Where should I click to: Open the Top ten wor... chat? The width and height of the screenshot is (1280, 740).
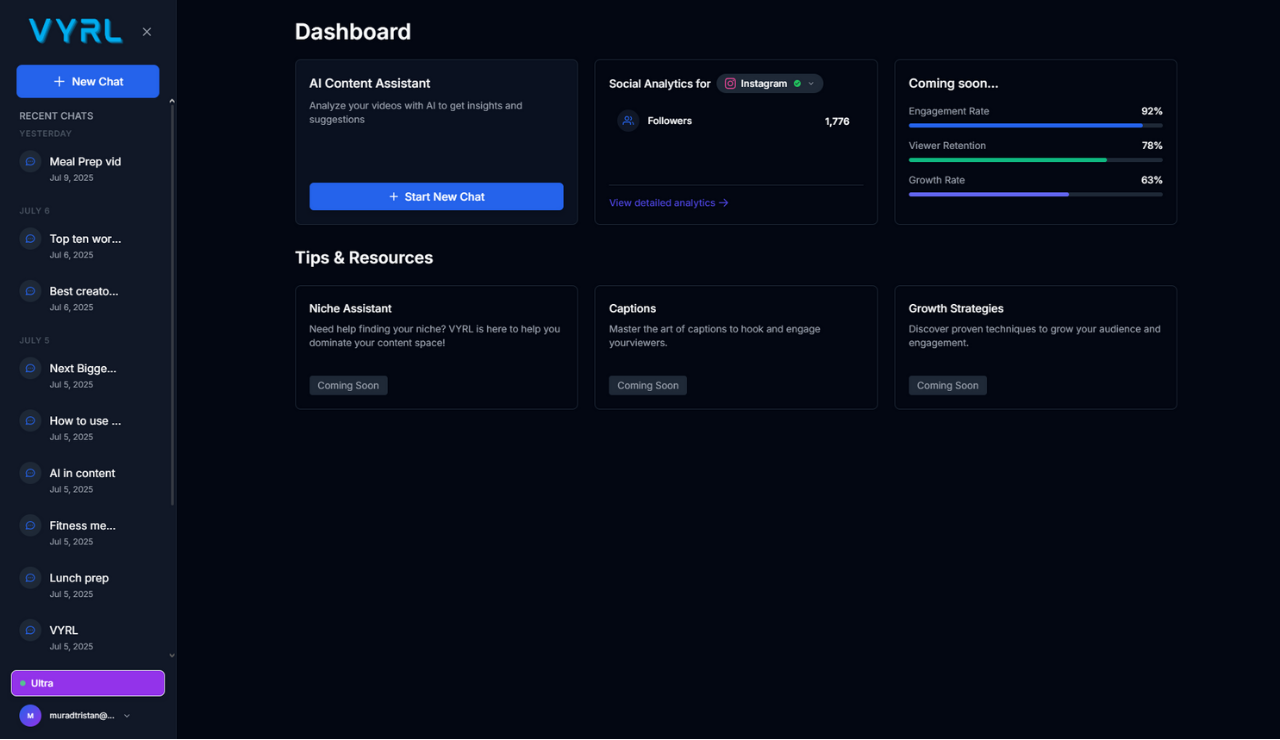[88, 245]
